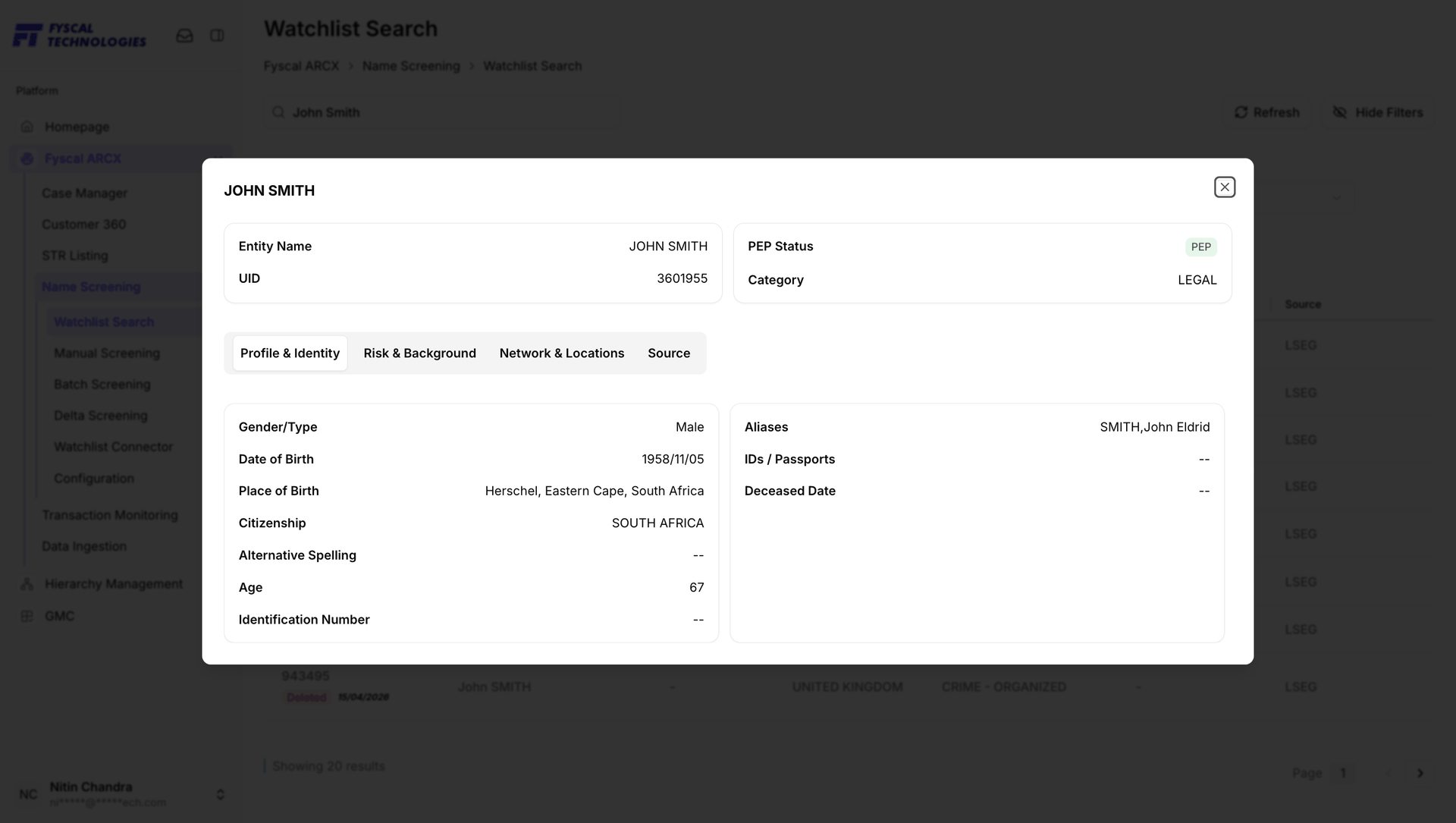The image size is (1456, 823).
Task: Click the Fyscal Technologies logo
Action: tap(80, 35)
